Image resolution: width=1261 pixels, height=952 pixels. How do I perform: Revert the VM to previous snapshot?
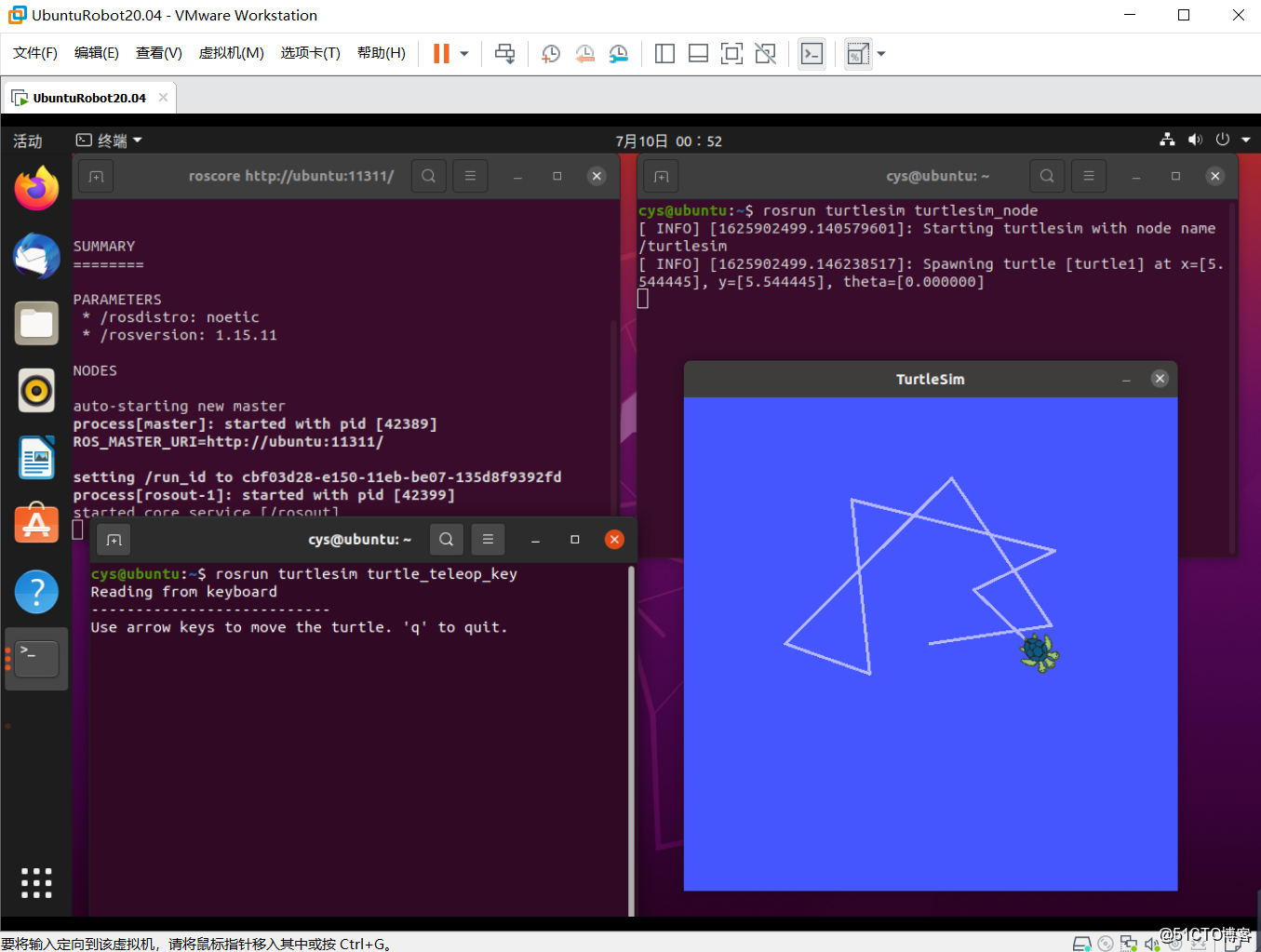click(584, 54)
